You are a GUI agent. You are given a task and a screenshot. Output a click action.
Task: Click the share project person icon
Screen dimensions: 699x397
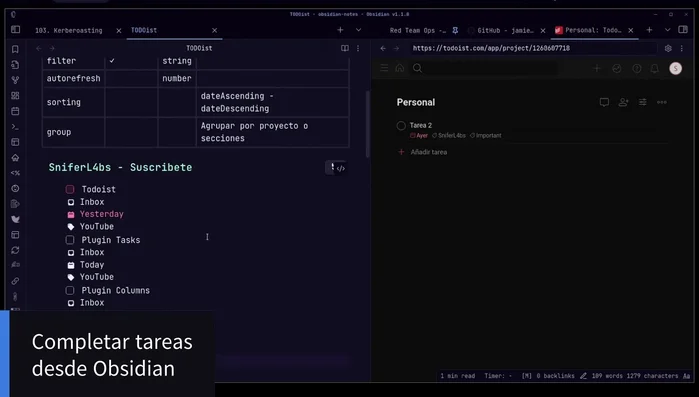tap(623, 102)
